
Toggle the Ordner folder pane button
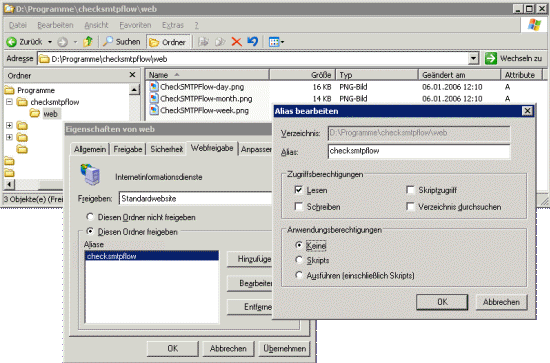pos(168,42)
